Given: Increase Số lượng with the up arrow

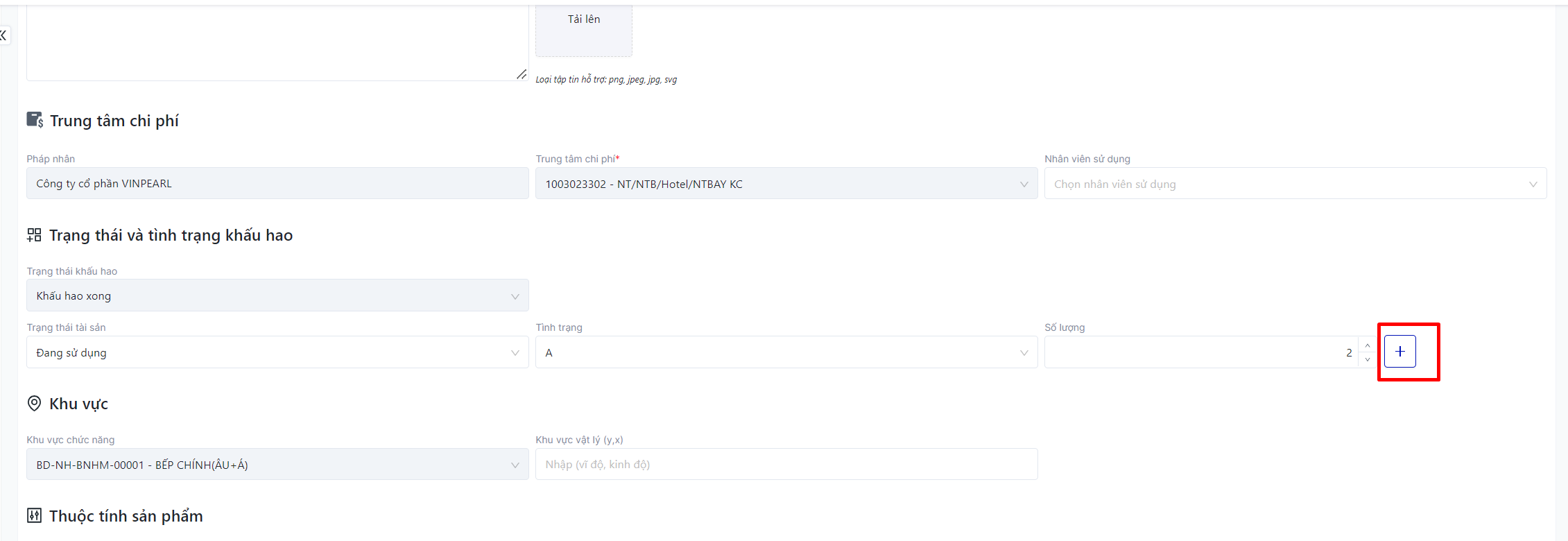Looking at the screenshot, I should [x=1367, y=345].
